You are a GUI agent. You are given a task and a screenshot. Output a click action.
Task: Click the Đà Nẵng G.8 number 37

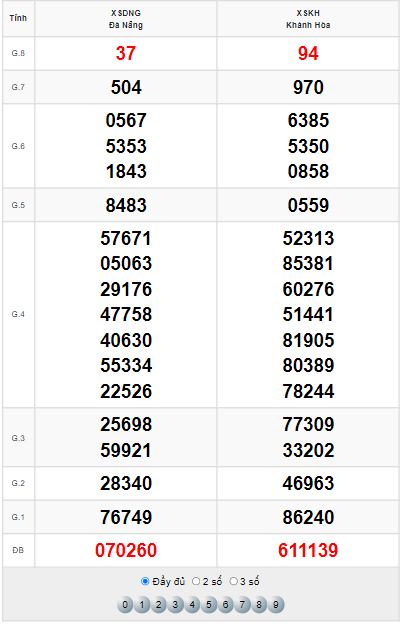click(126, 53)
